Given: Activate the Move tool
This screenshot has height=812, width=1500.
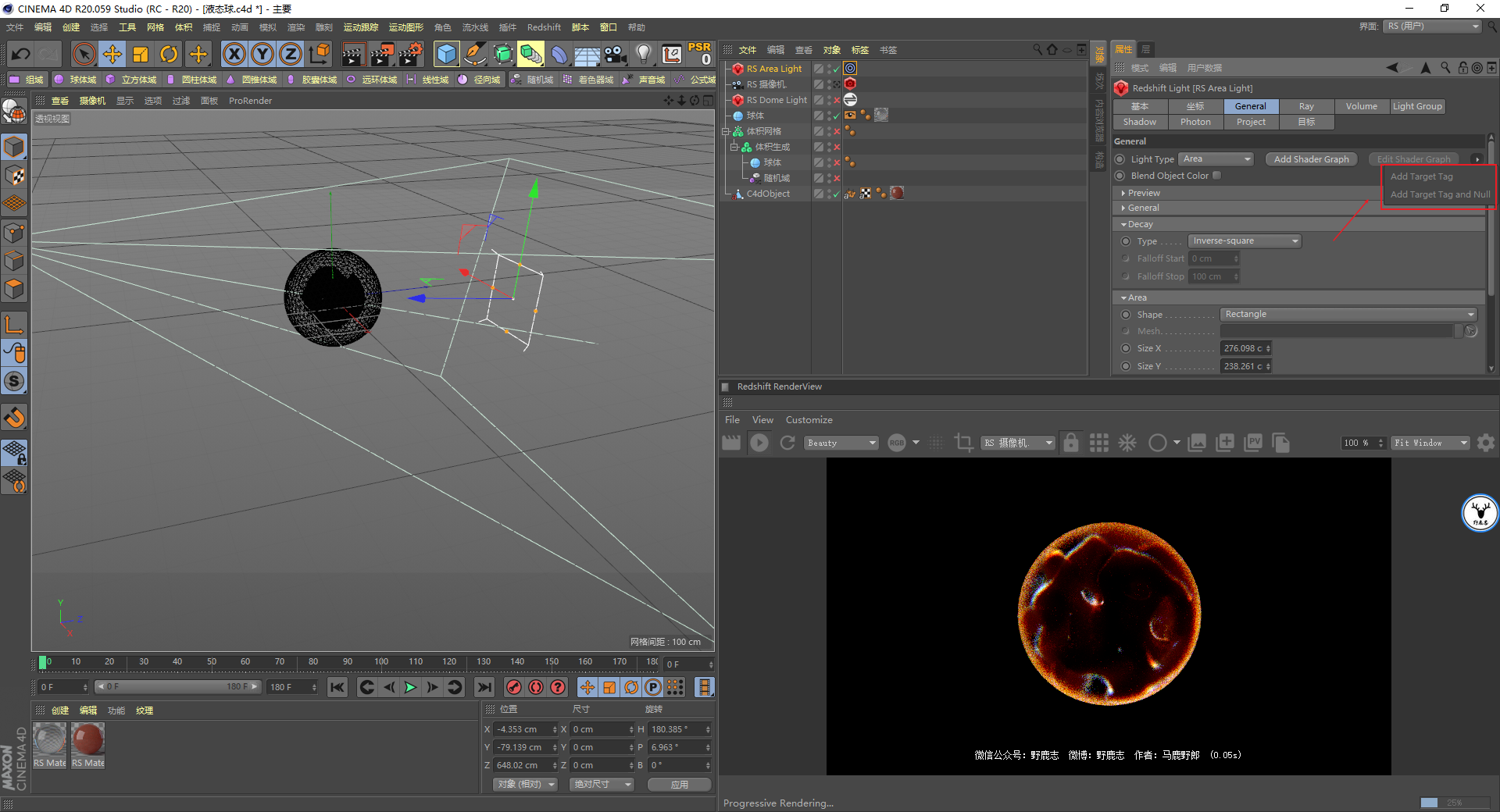Looking at the screenshot, I should pyautogui.click(x=112, y=55).
